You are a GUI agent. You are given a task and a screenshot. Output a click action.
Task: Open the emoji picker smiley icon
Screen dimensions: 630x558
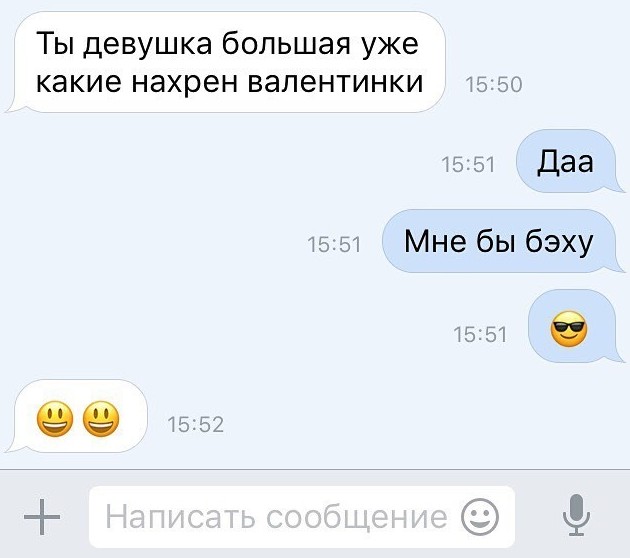point(479,517)
